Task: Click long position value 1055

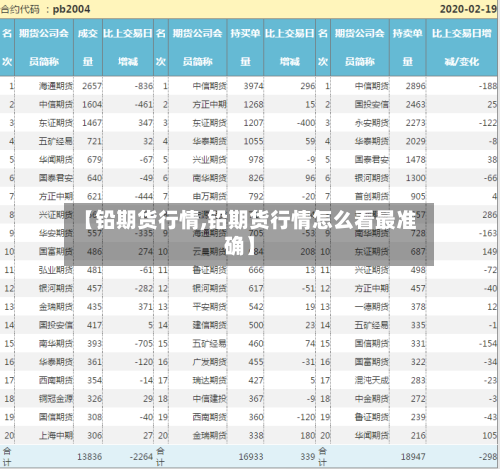Action: tap(253, 141)
